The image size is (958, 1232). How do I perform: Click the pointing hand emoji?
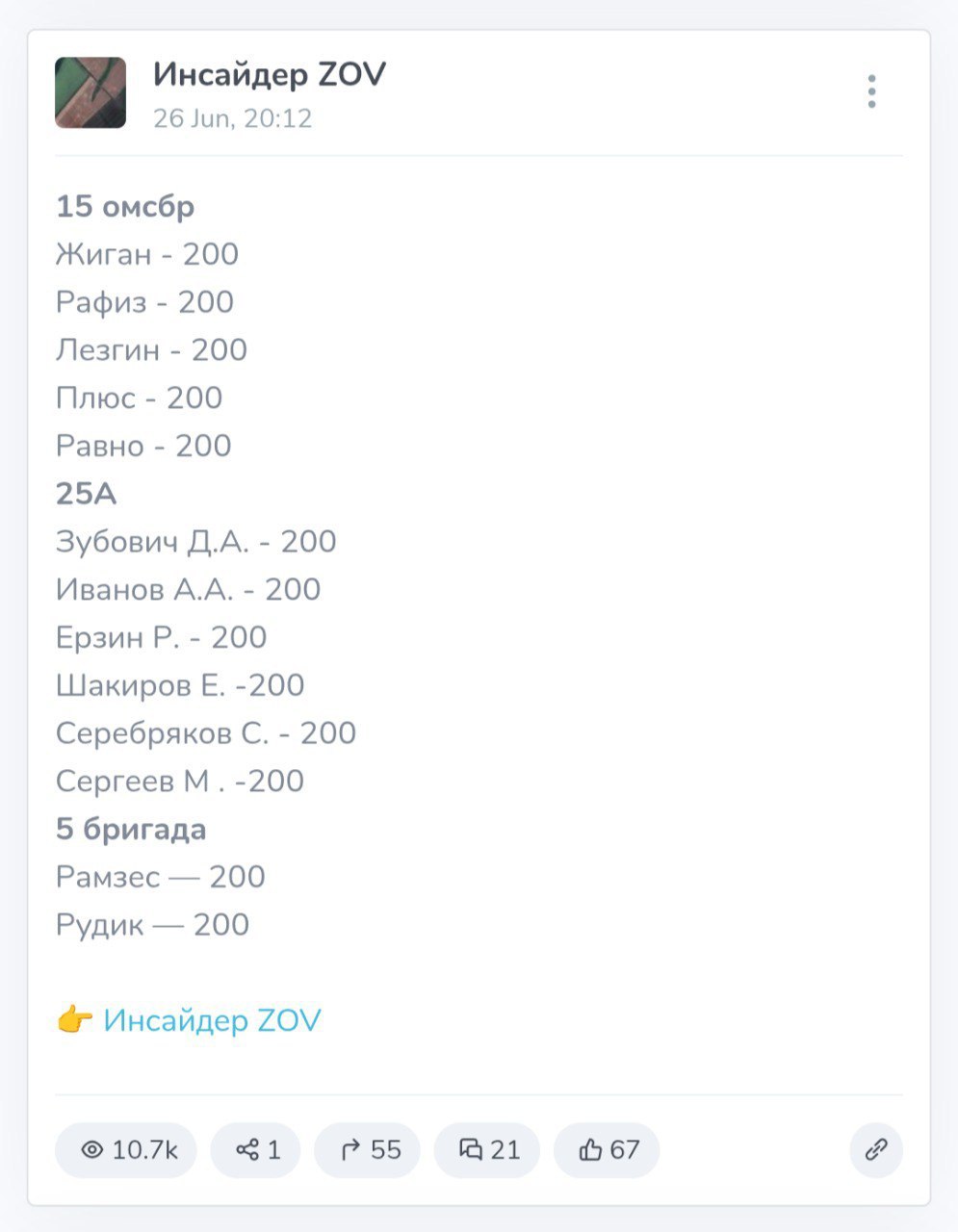coord(74,1020)
